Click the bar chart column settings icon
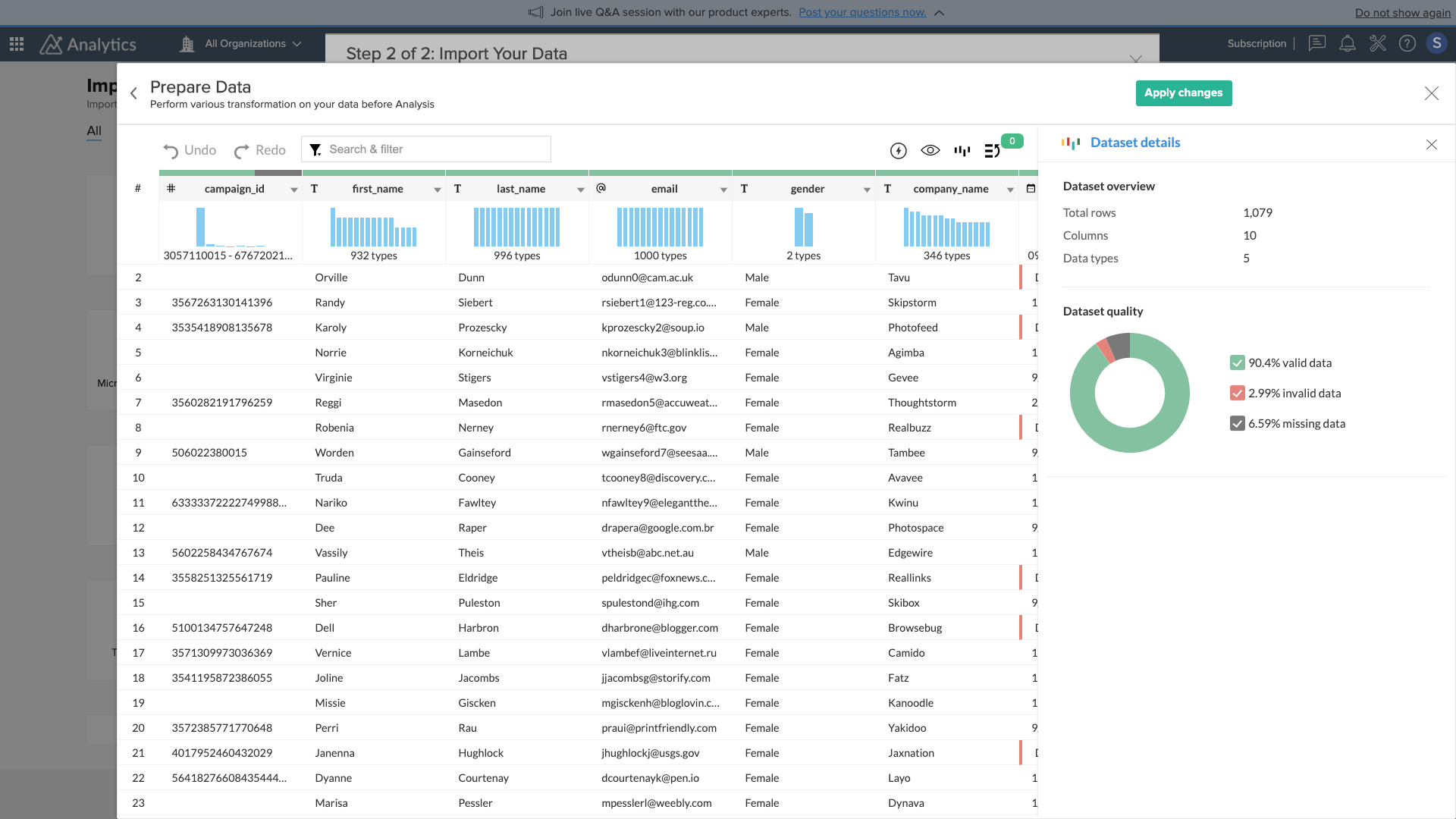Image resolution: width=1456 pixels, height=819 pixels. coord(962,150)
